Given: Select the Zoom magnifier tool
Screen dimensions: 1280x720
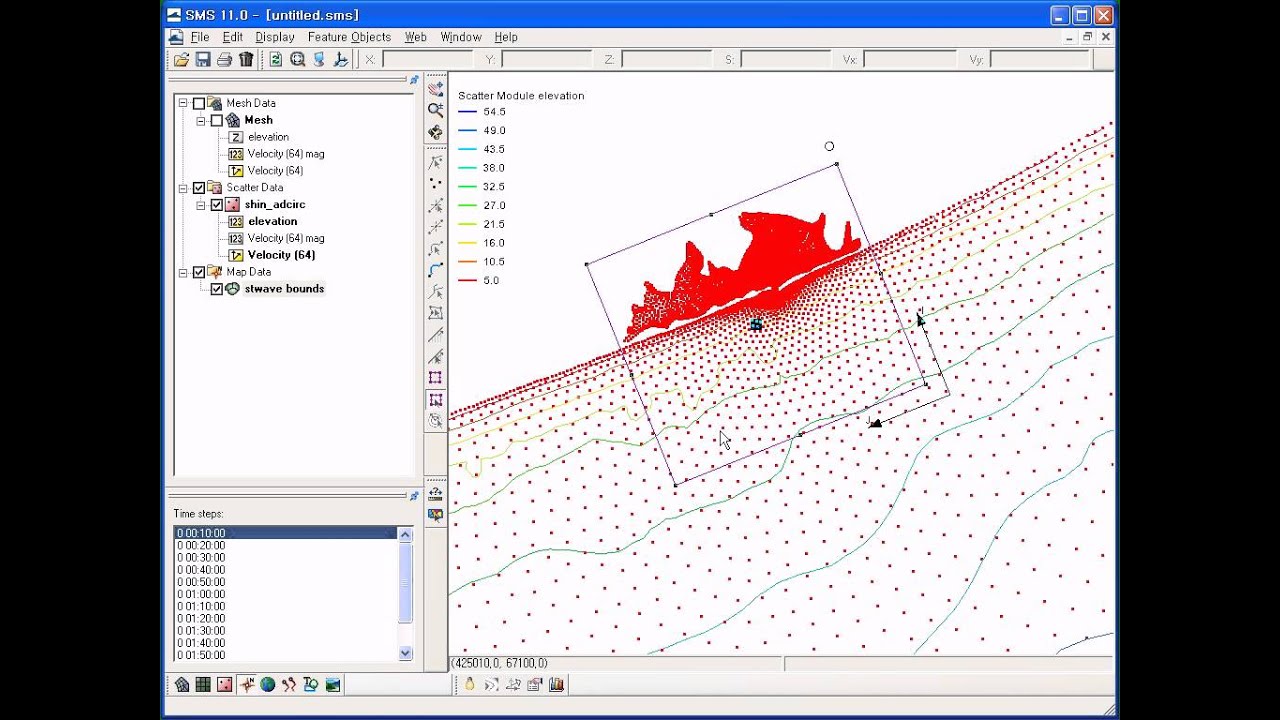Looking at the screenshot, I should [436, 111].
